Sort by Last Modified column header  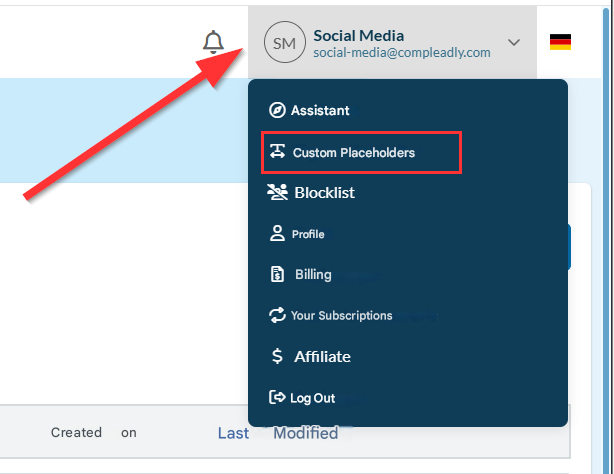[277, 433]
